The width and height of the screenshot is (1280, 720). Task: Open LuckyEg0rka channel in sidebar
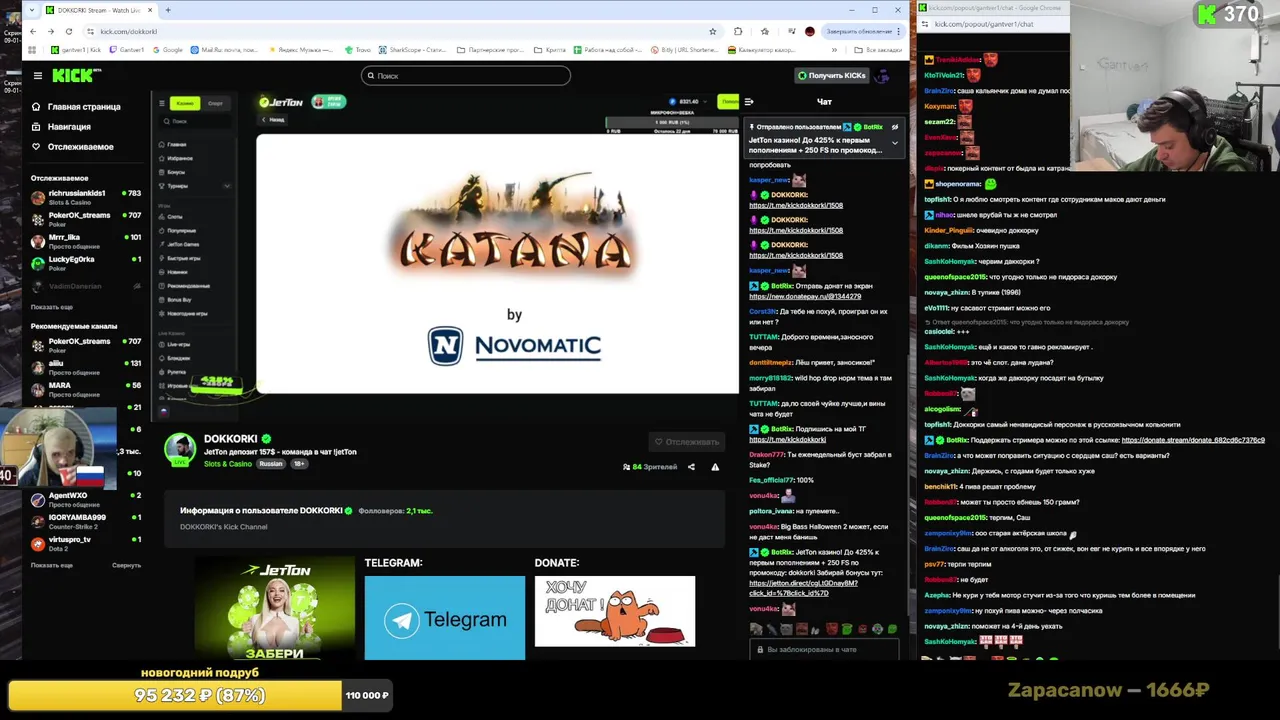85,263
